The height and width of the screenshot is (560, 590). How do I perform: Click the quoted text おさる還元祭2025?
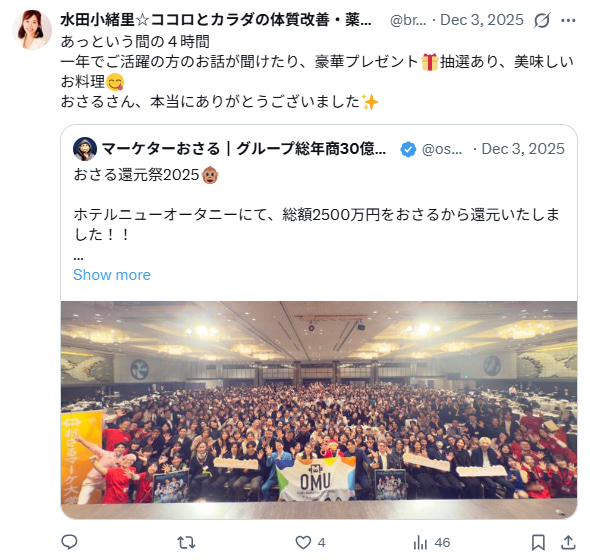136,175
